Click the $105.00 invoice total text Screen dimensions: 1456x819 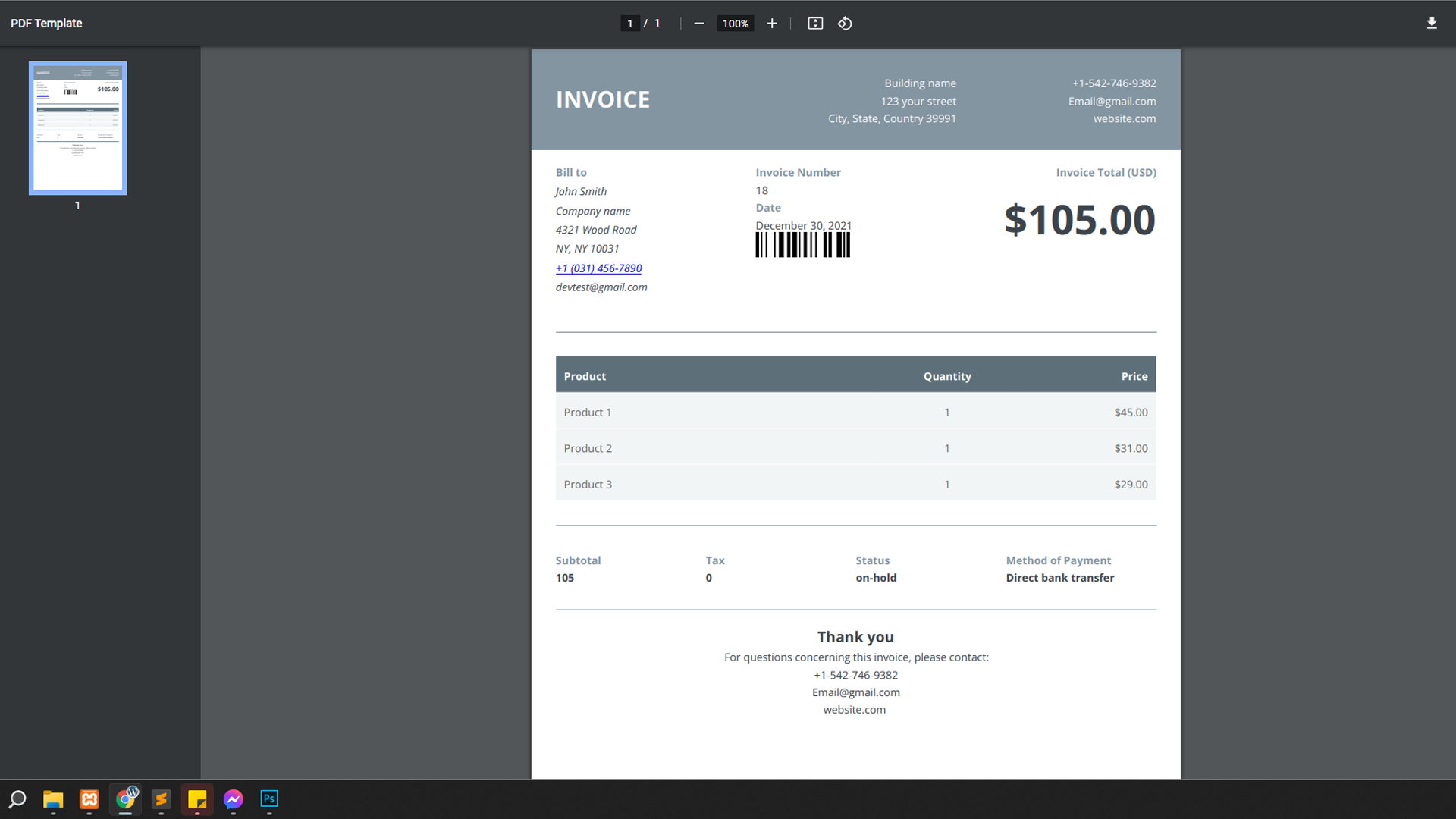pyautogui.click(x=1079, y=220)
